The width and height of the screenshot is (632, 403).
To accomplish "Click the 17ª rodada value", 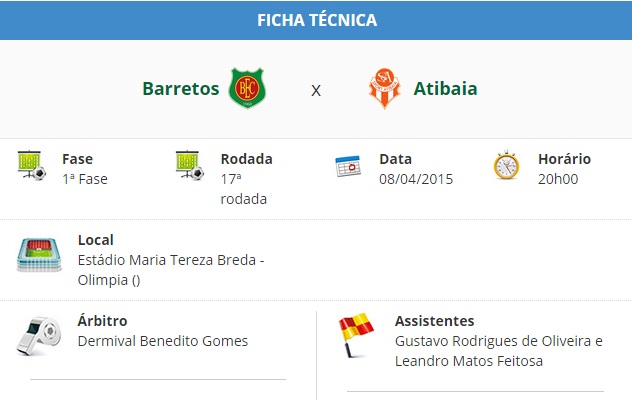I will 243,188.
